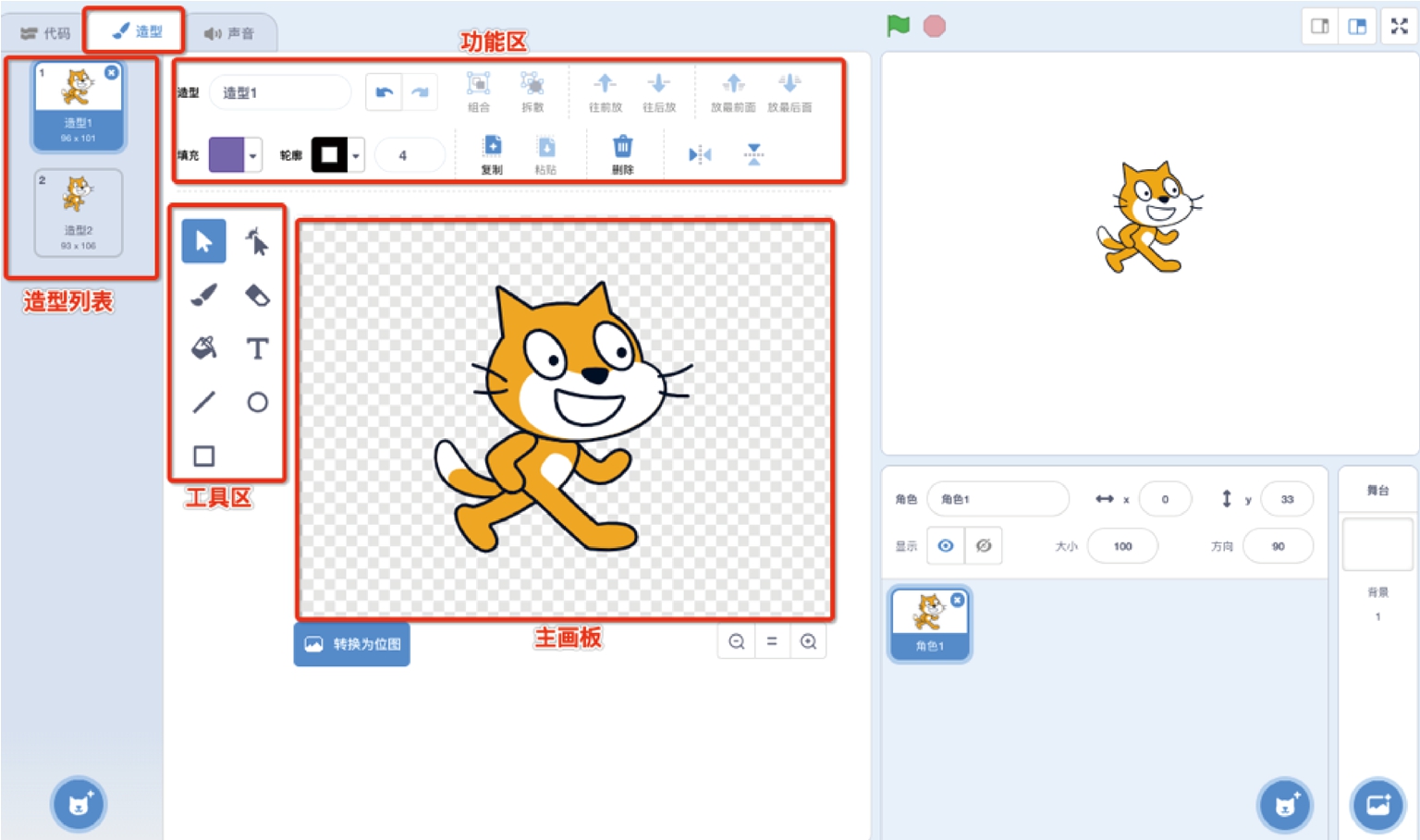Screen dimensions: 1420x840
Task: Select the Text tool
Action: [x=257, y=348]
